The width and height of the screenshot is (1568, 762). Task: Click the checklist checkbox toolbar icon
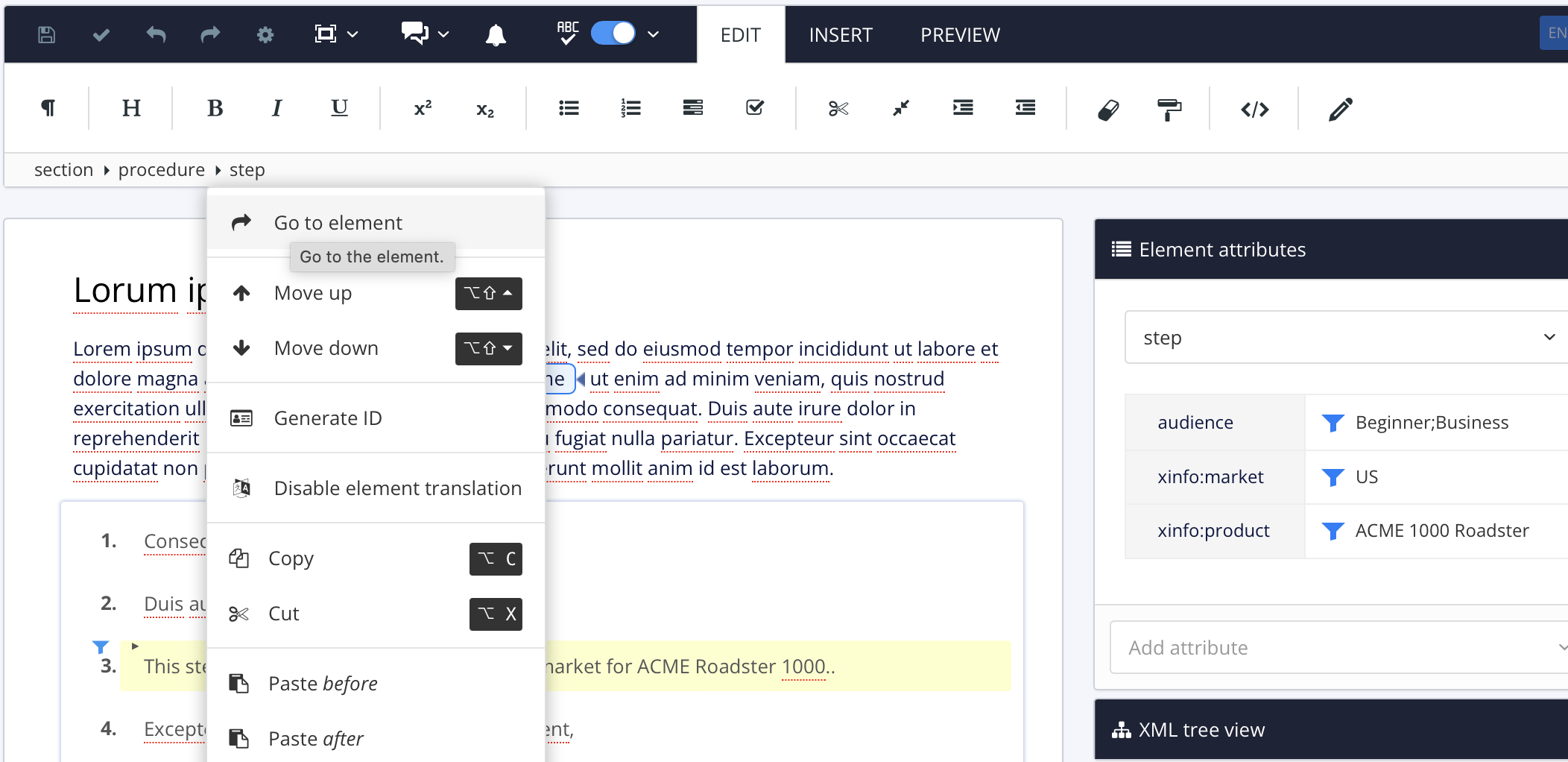pos(755,109)
